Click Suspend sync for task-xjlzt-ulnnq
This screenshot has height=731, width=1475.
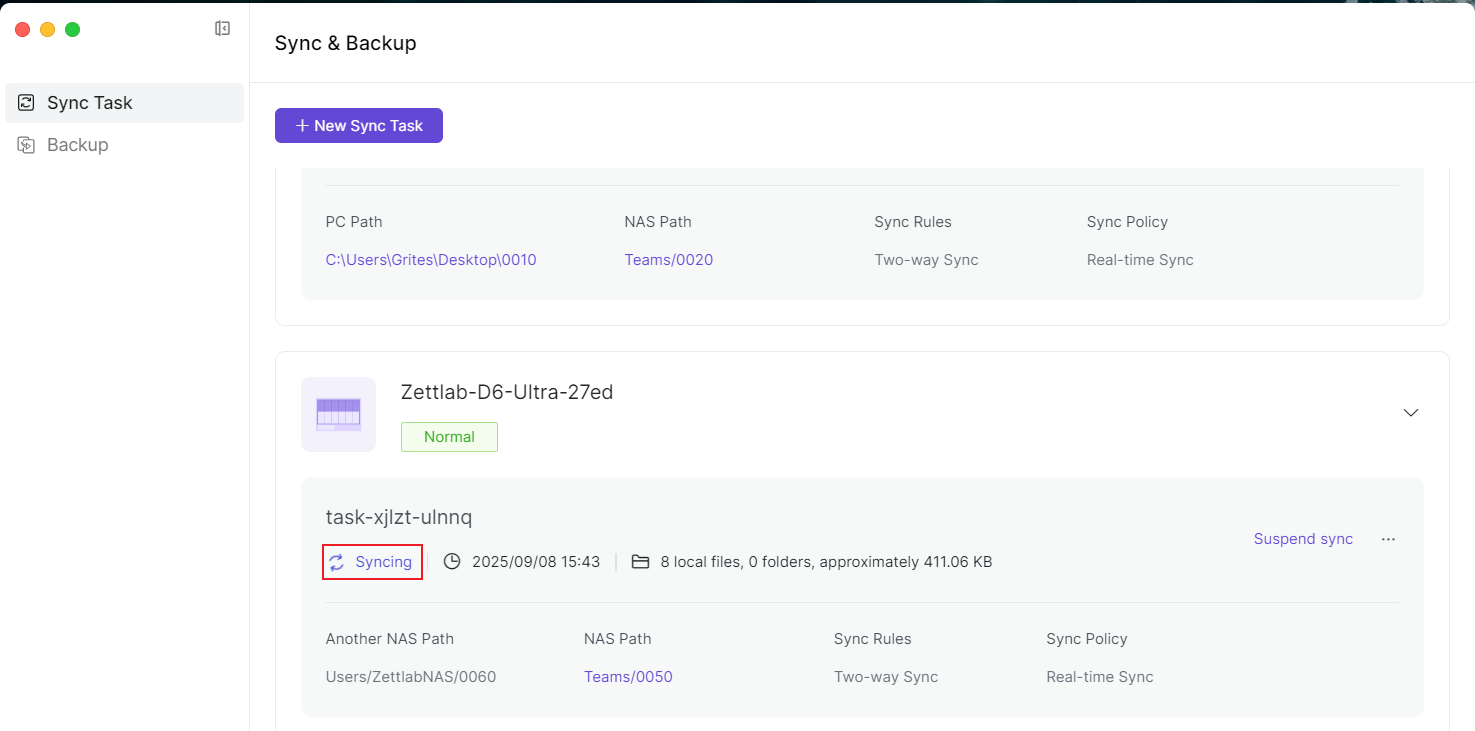click(1303, 539)
